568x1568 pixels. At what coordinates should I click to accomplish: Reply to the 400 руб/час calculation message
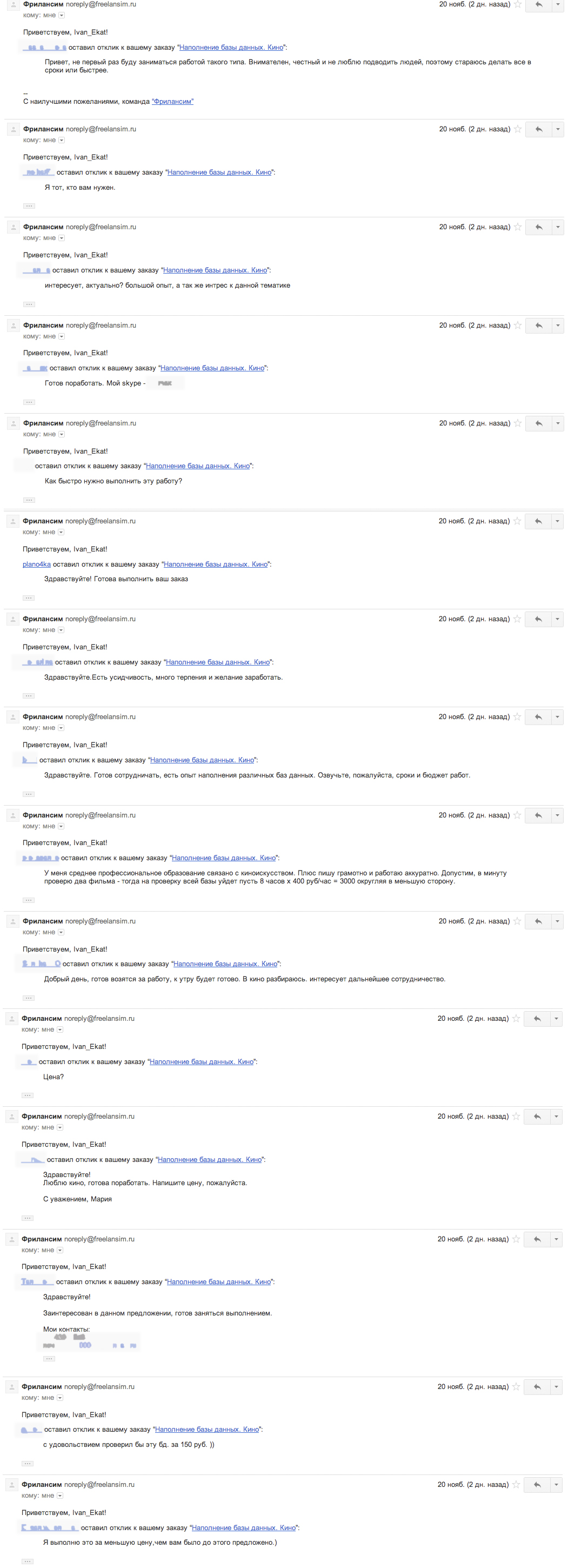[x=538, y=816]
